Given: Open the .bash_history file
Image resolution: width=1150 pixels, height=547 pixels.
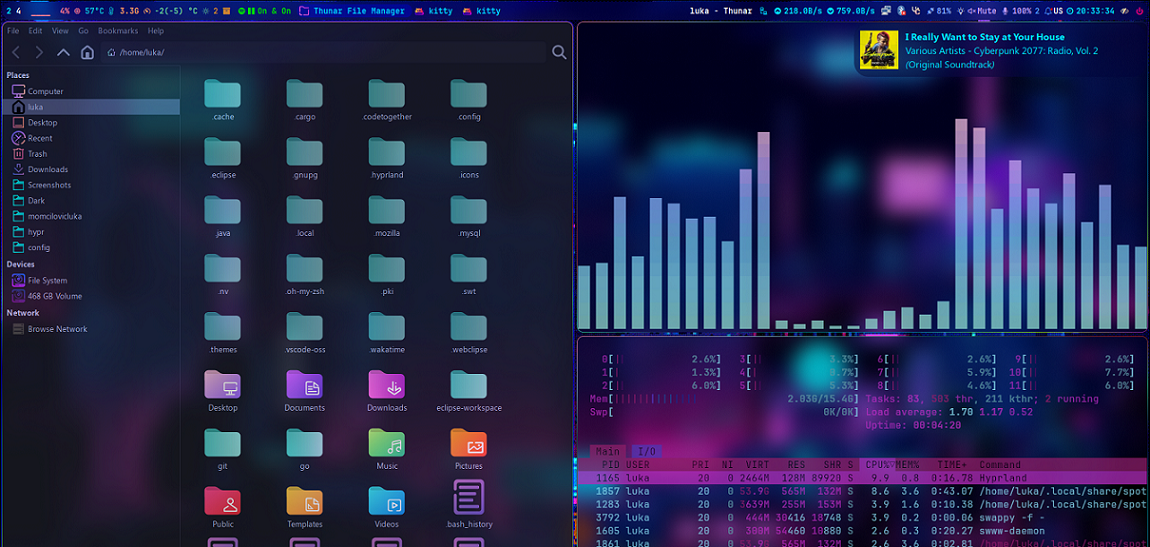Looking at the screenshot, I should click(x=468, y=503).
